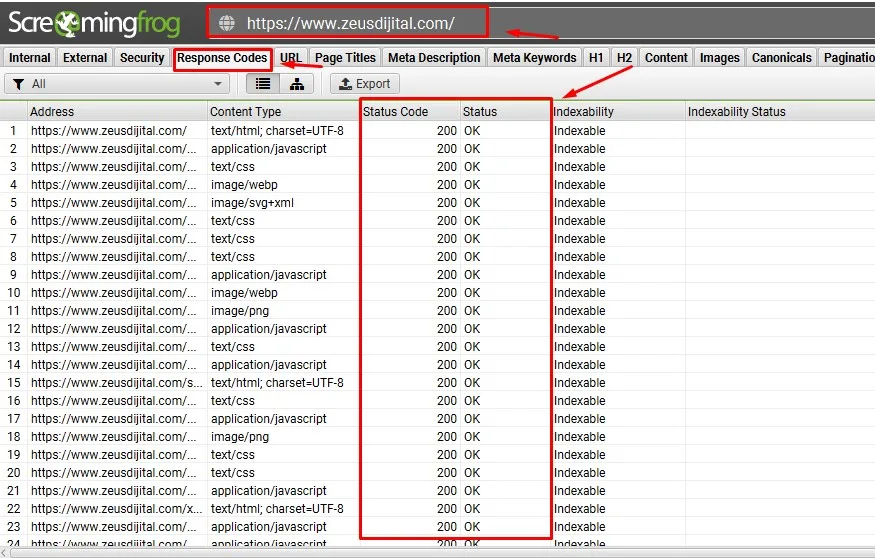Click application/javascript in row 9

tap(268, 275)
